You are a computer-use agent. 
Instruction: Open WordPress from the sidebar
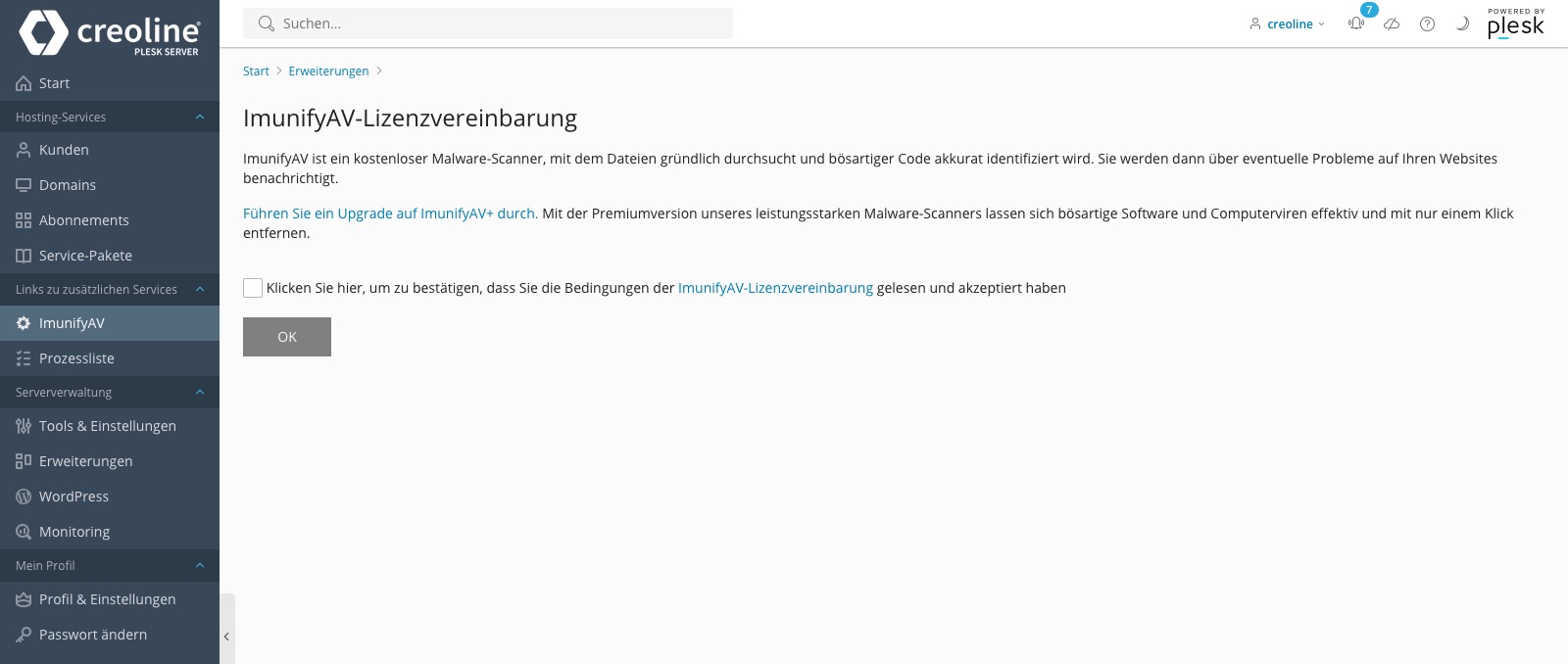tap(110, 497)
